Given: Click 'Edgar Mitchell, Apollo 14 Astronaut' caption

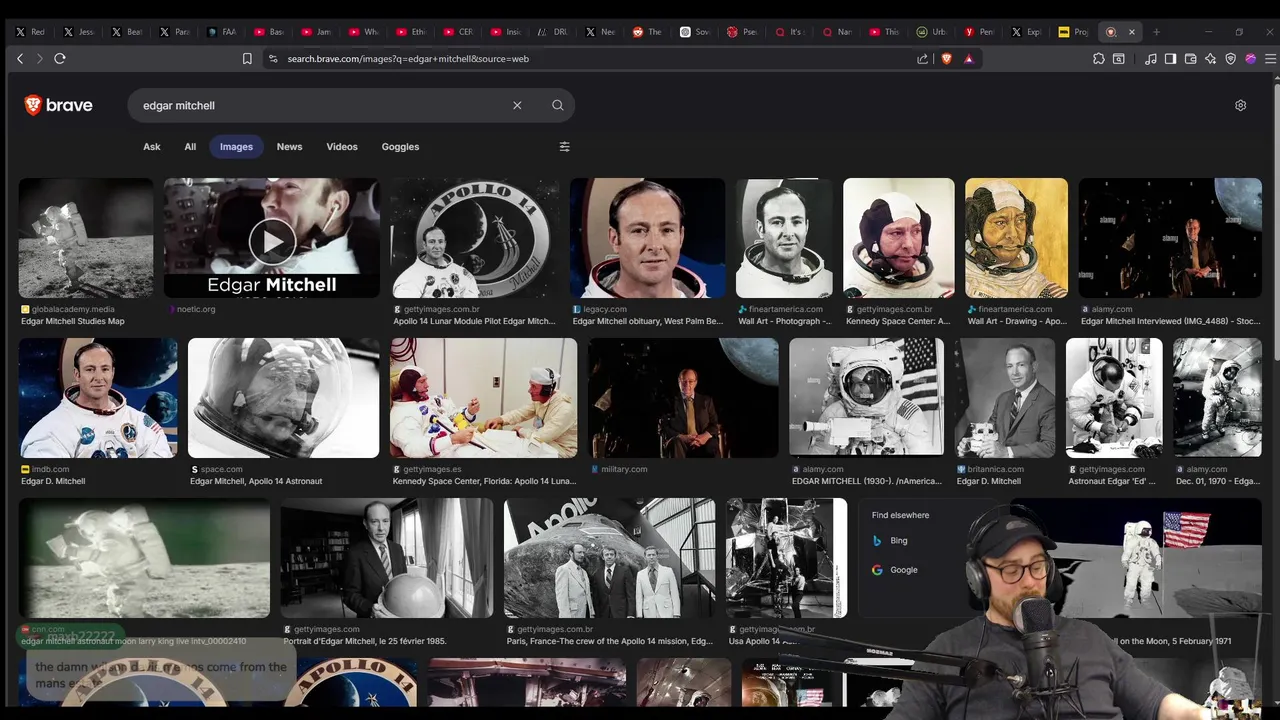Looking at the screenshot, I should [256, 482].
